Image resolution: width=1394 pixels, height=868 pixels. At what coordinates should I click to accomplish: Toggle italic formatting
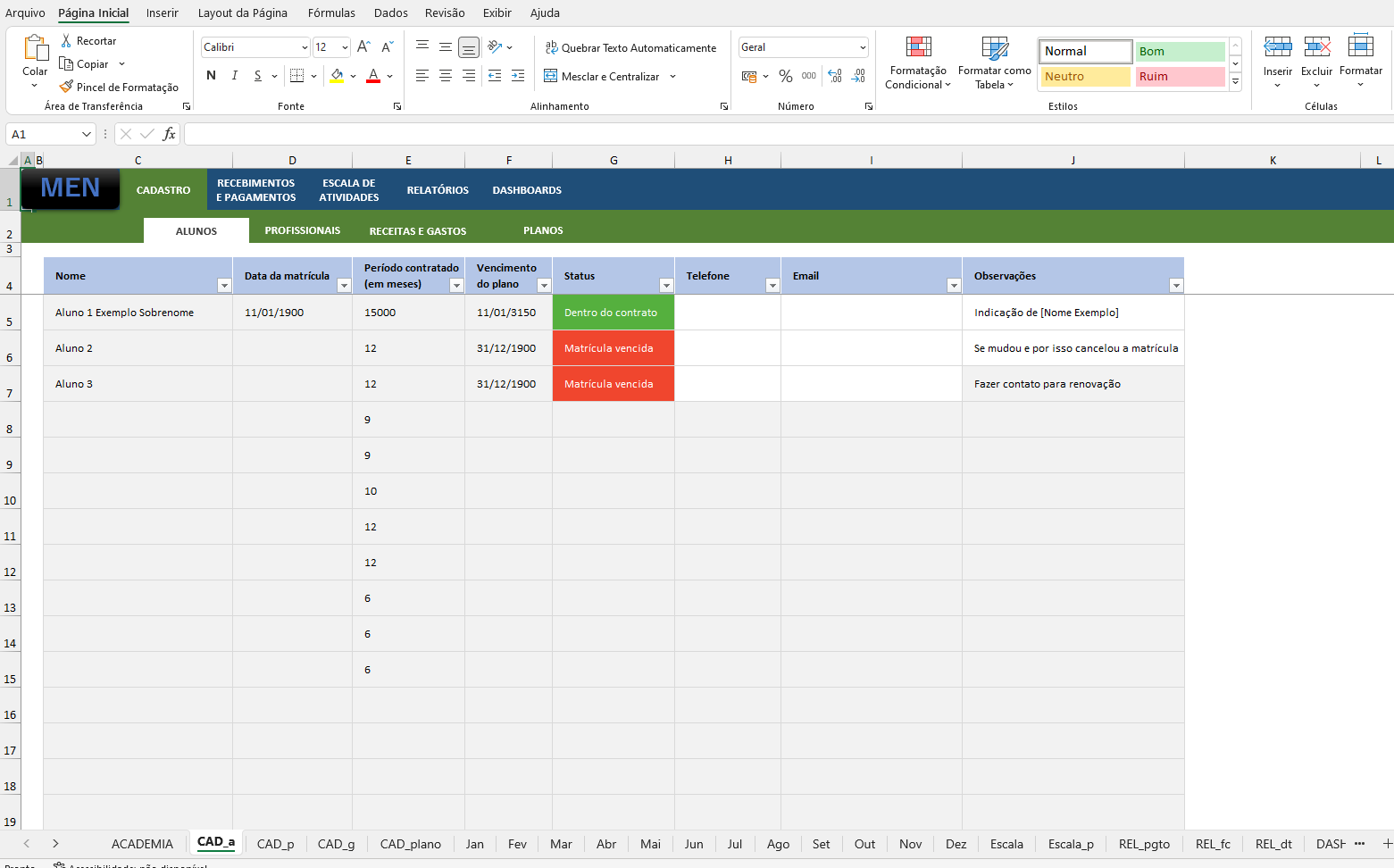click(x=235, y=76)
